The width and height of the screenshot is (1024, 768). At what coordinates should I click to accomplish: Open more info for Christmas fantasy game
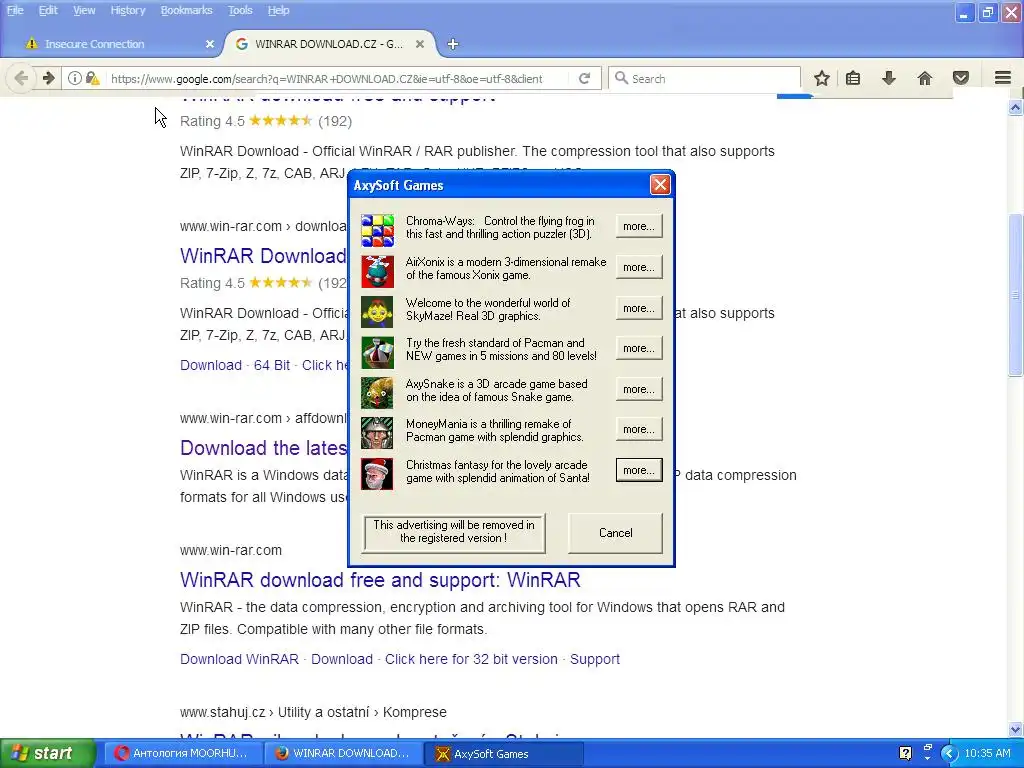639,470
